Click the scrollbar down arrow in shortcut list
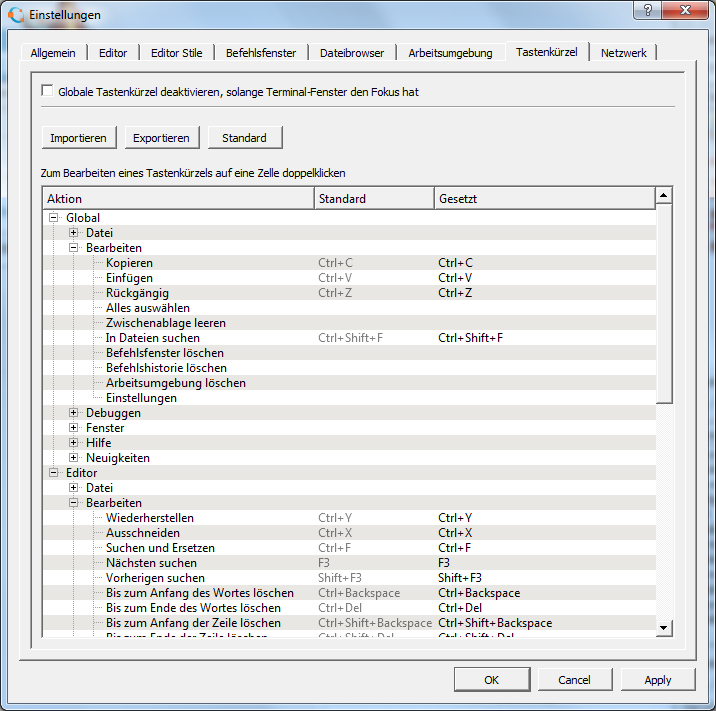 pos(663,627)
